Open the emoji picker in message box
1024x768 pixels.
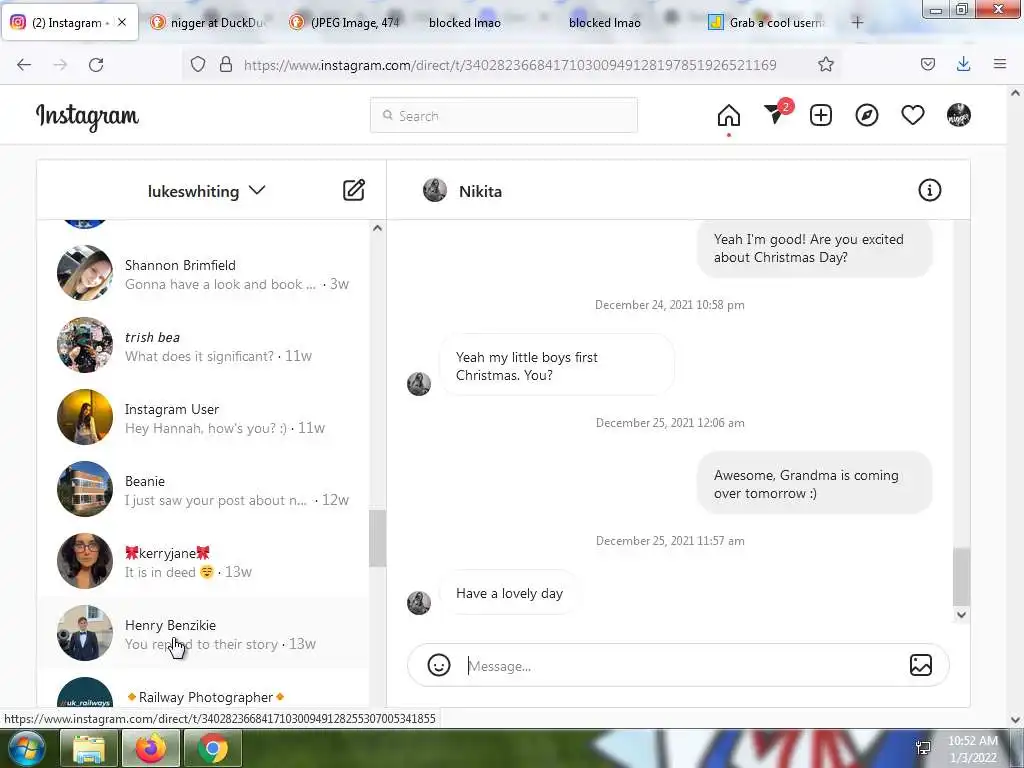point(439,665)
